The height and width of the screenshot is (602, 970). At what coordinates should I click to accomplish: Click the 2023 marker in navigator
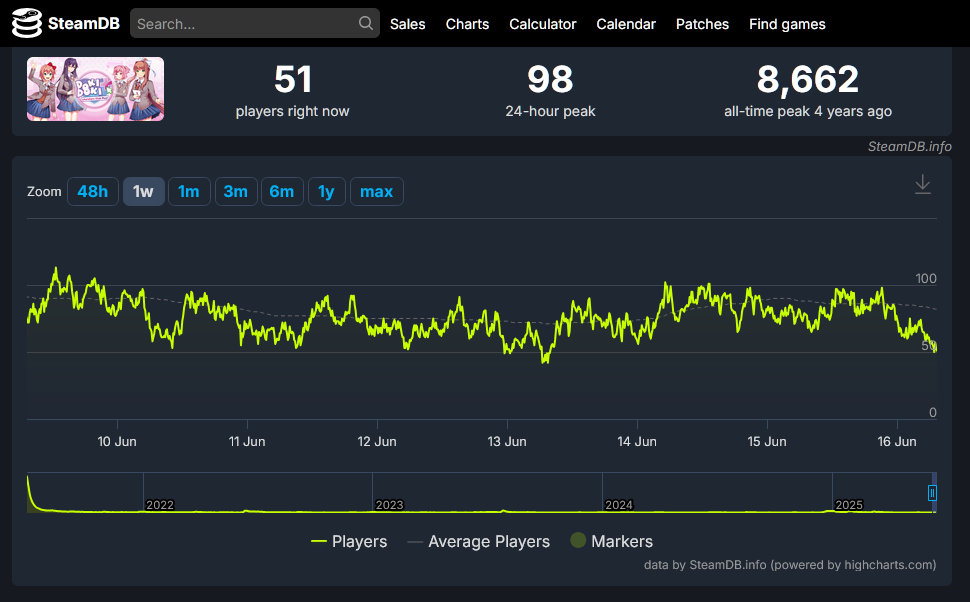[x=389, y=505]
